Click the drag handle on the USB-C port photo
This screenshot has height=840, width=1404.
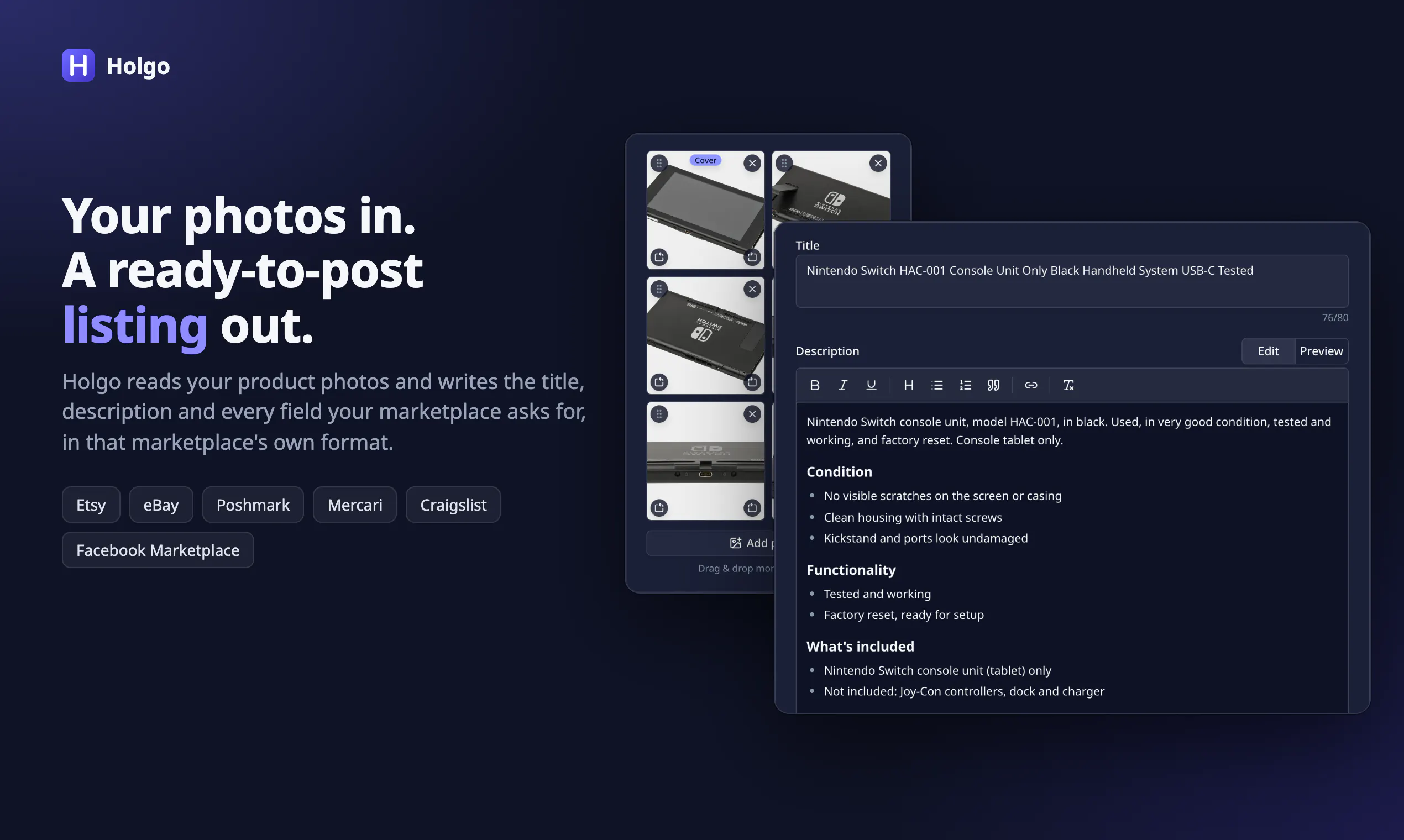[x=659, y=414]
